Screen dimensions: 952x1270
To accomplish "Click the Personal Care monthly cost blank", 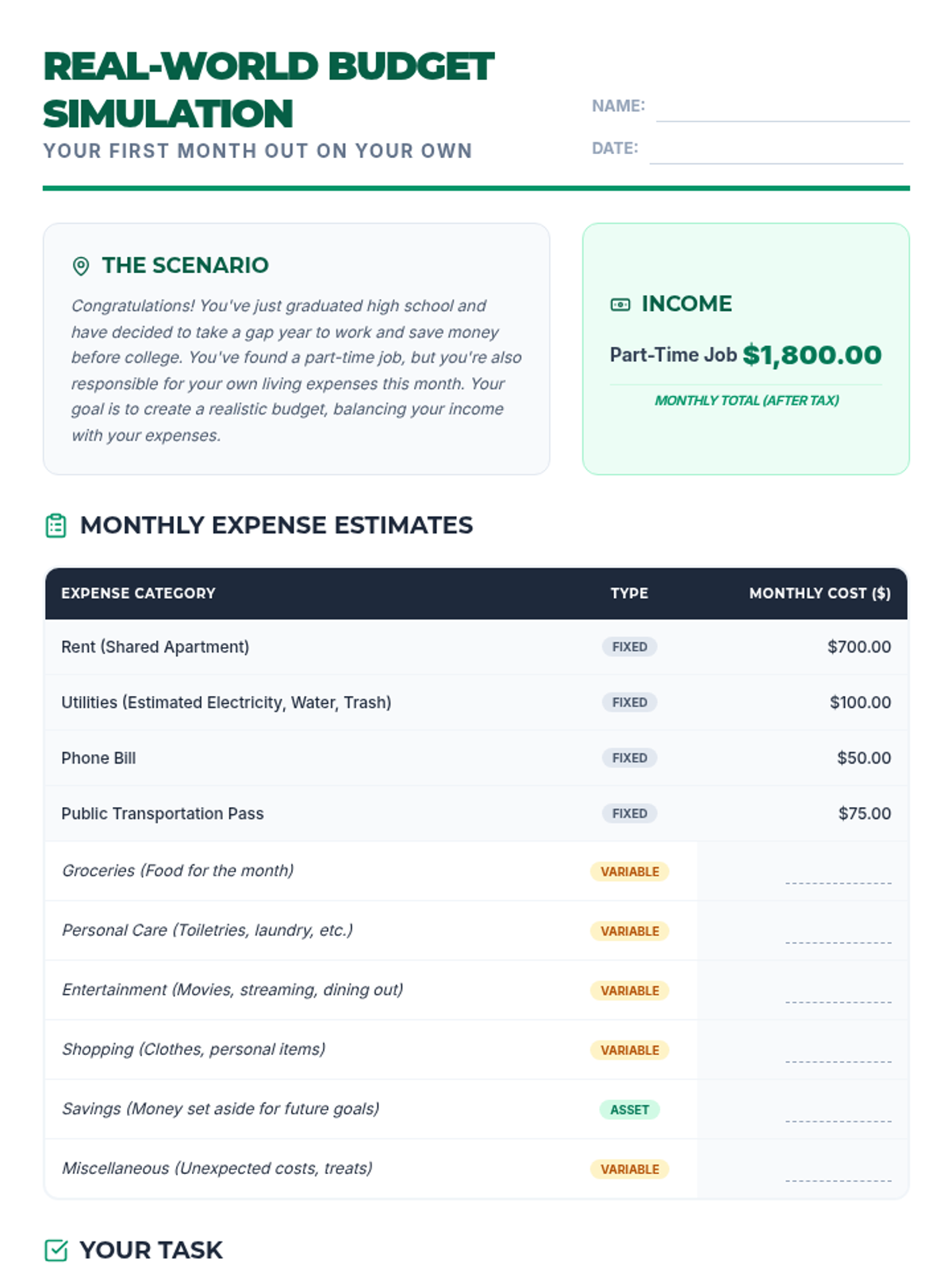I will pos(839,933).
